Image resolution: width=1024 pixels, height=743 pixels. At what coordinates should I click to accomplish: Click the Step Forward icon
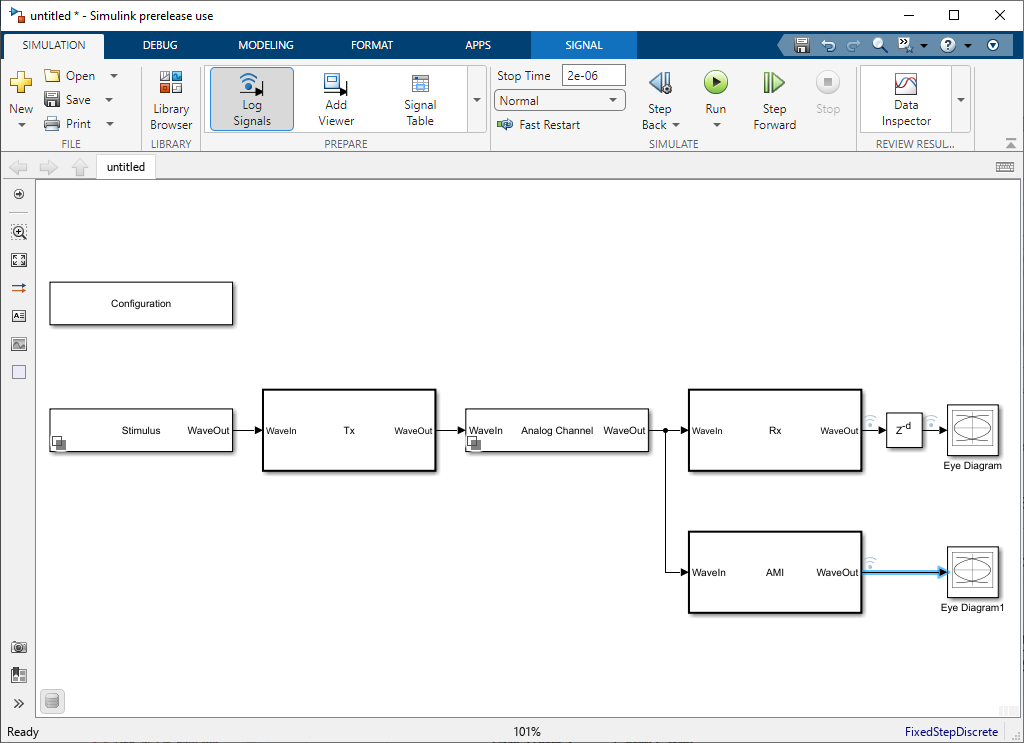pos(774,83)
